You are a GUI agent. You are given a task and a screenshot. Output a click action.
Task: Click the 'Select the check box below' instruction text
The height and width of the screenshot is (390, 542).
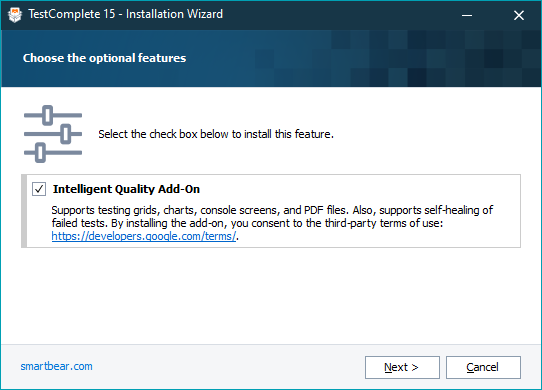pyautogui.click(x=216, y=134)
